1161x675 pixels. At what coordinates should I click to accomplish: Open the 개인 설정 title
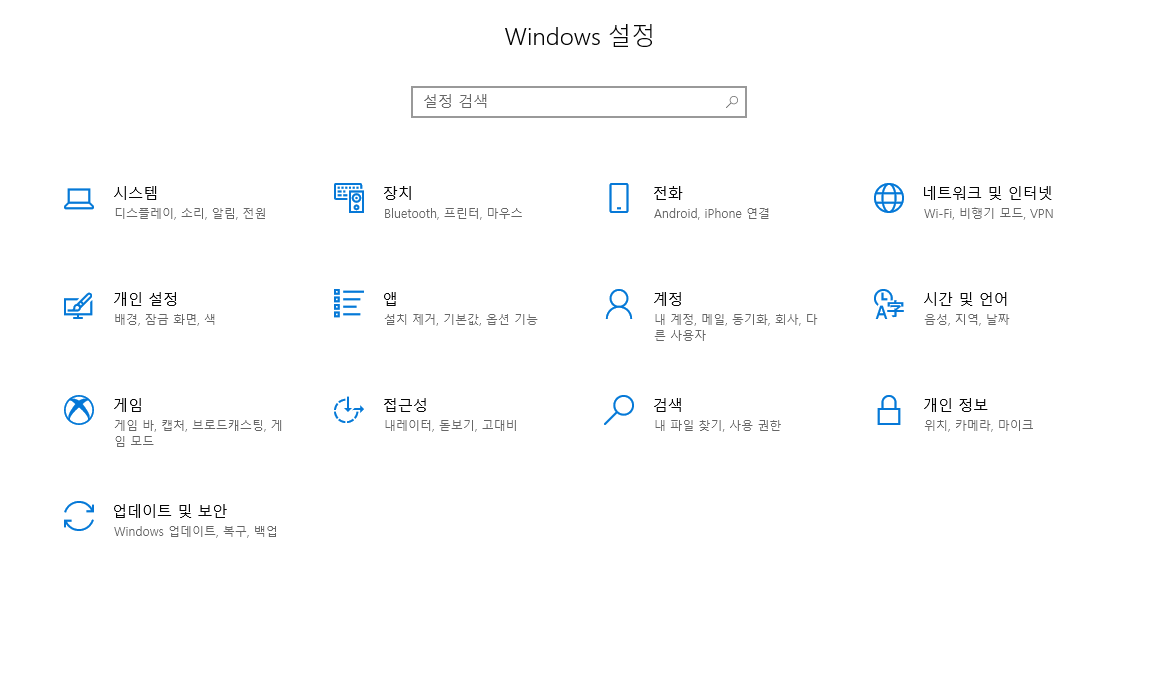(146, 299)
